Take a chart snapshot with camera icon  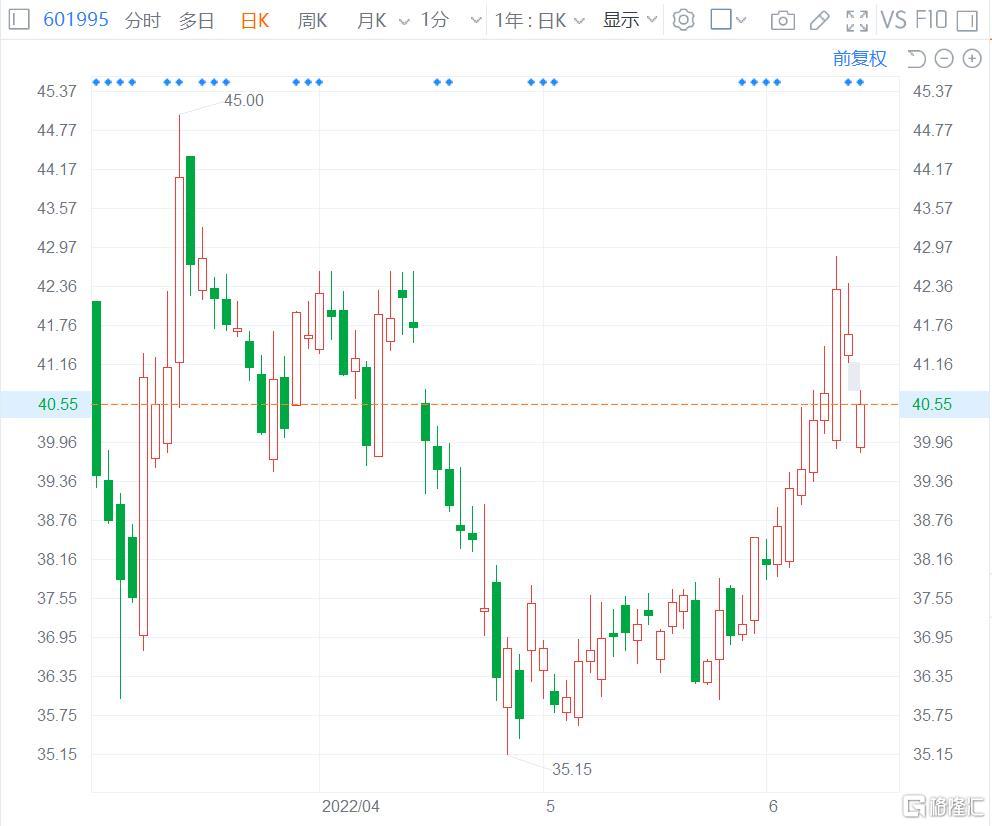click(783, 21)
